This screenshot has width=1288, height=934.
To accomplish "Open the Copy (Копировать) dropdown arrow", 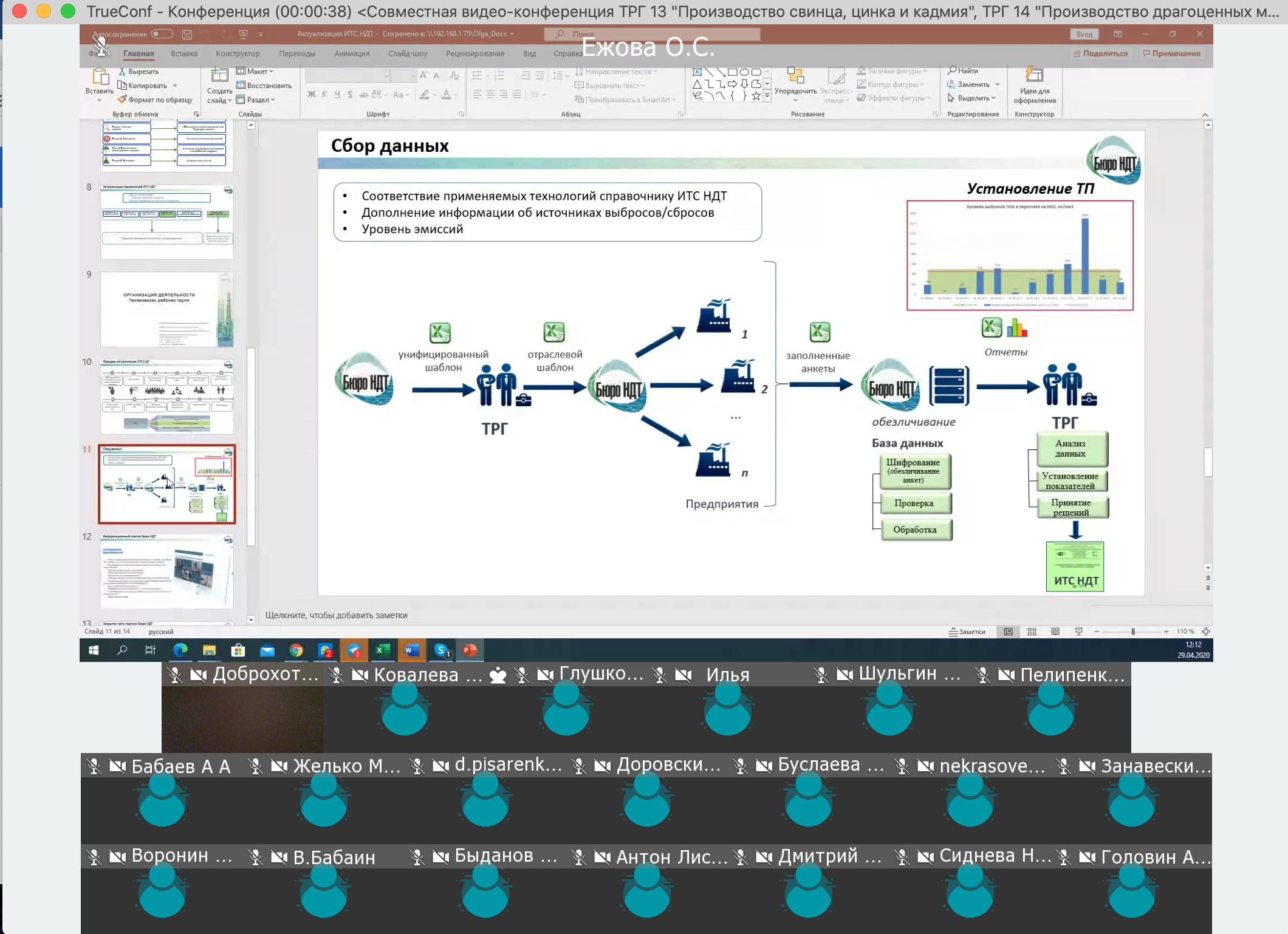I will [175, 86].
